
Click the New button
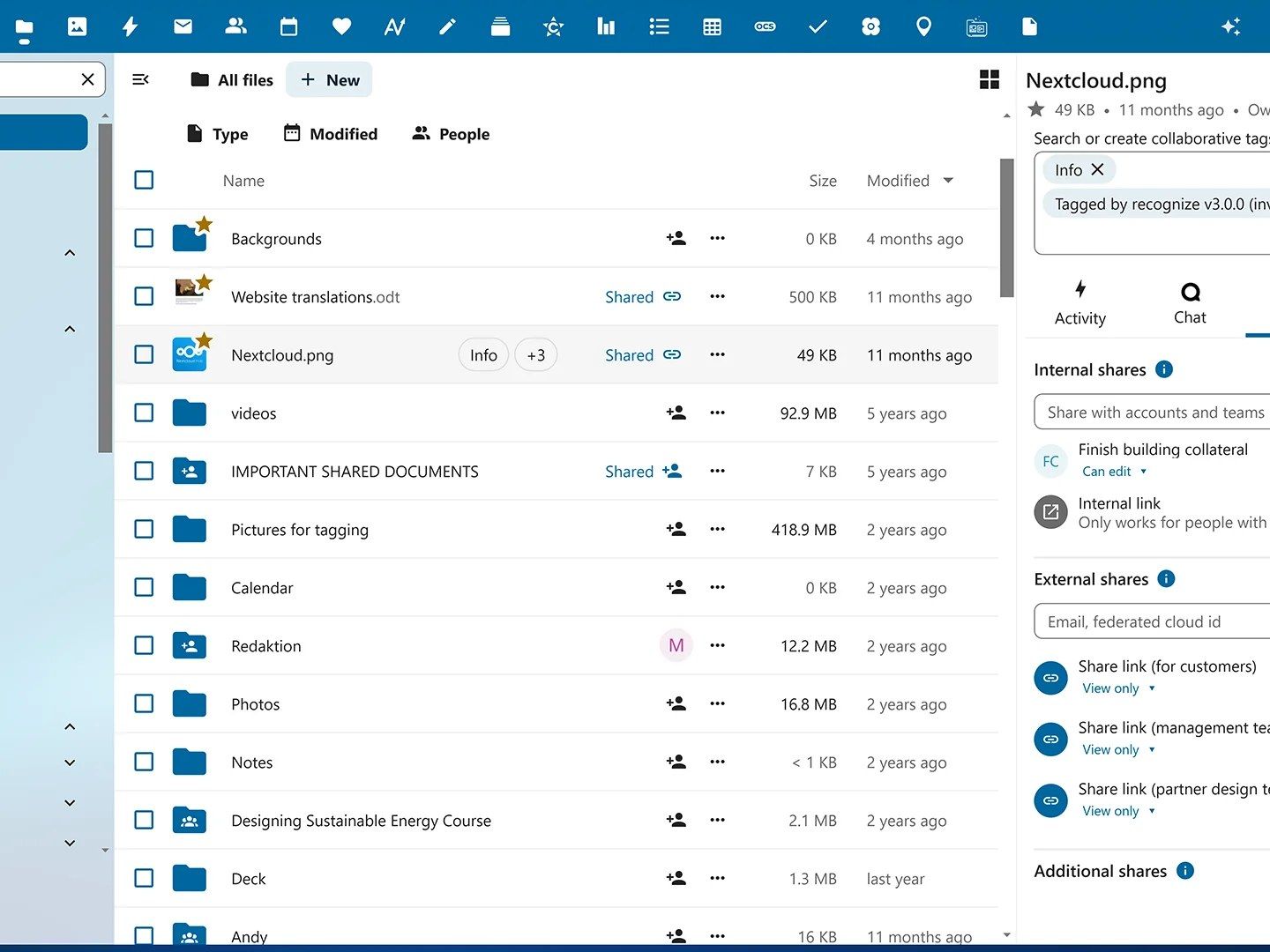(330, 80)
